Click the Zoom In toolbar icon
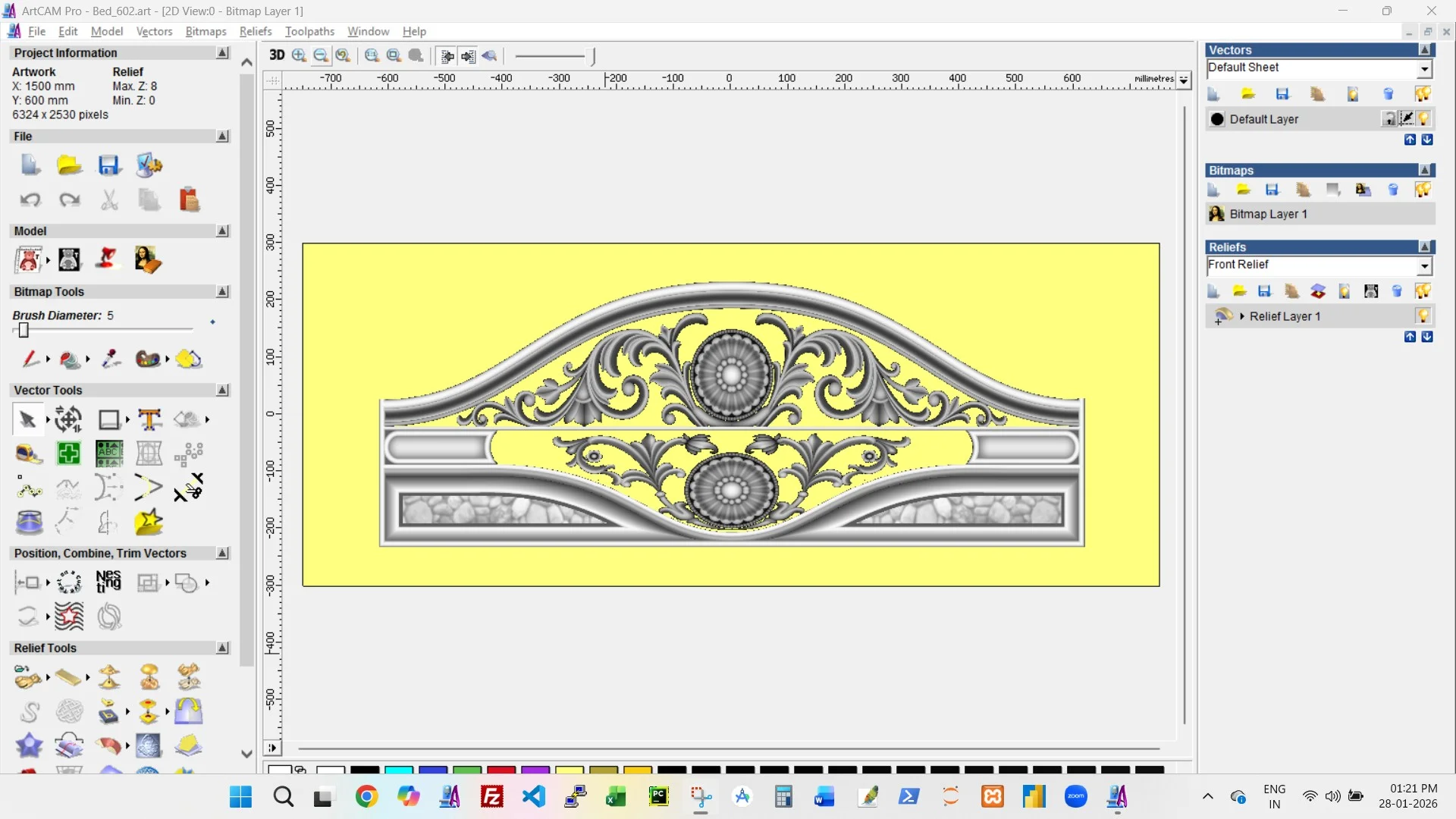 point(299,55)
